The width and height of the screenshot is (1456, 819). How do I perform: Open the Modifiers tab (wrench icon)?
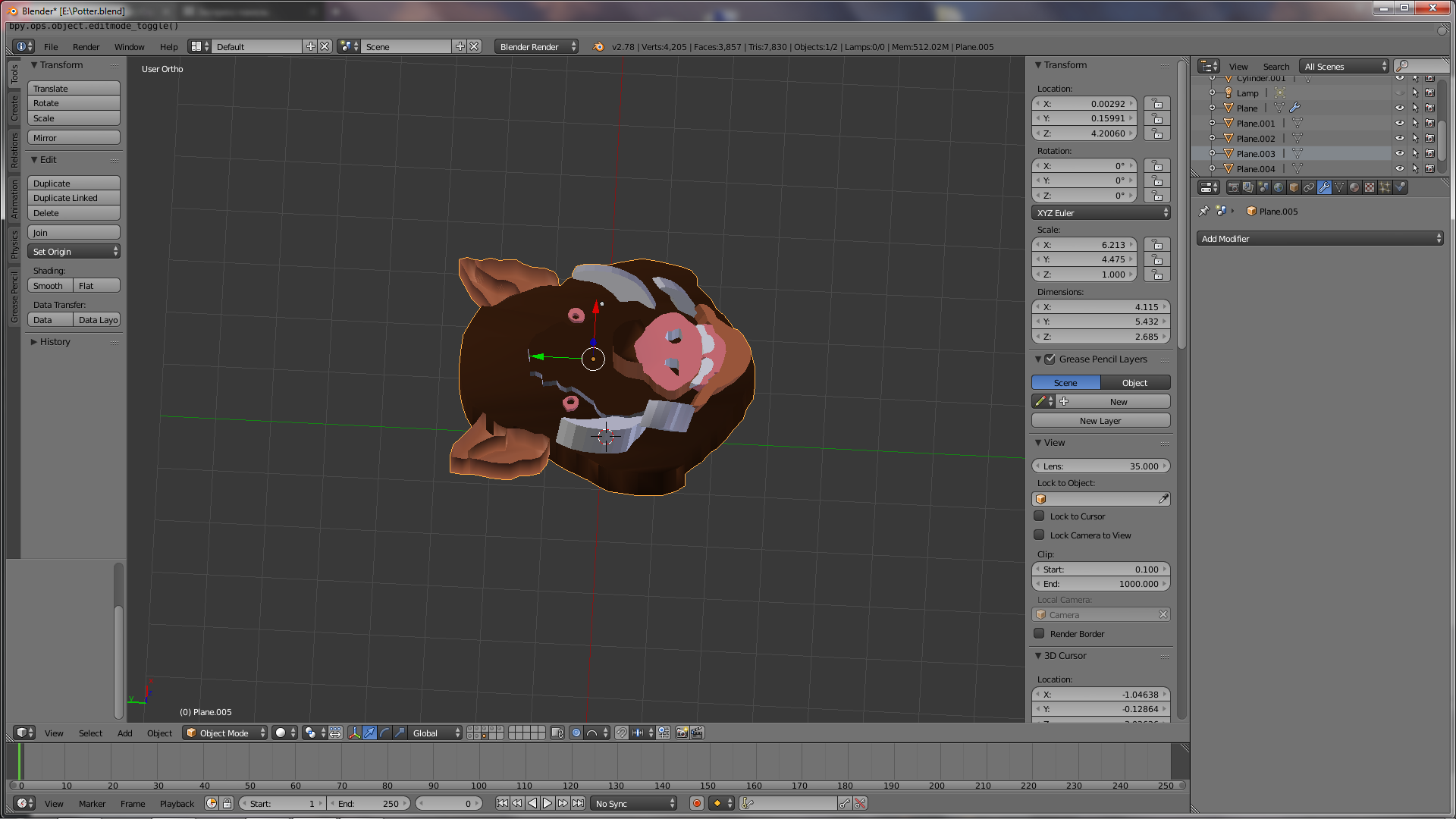1324,187
